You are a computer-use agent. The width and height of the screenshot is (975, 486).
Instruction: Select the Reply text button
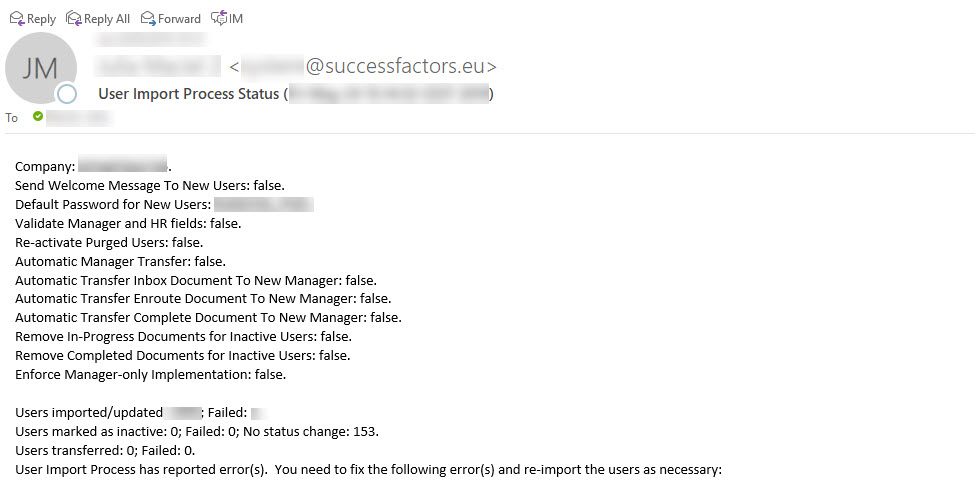[42, 19]
